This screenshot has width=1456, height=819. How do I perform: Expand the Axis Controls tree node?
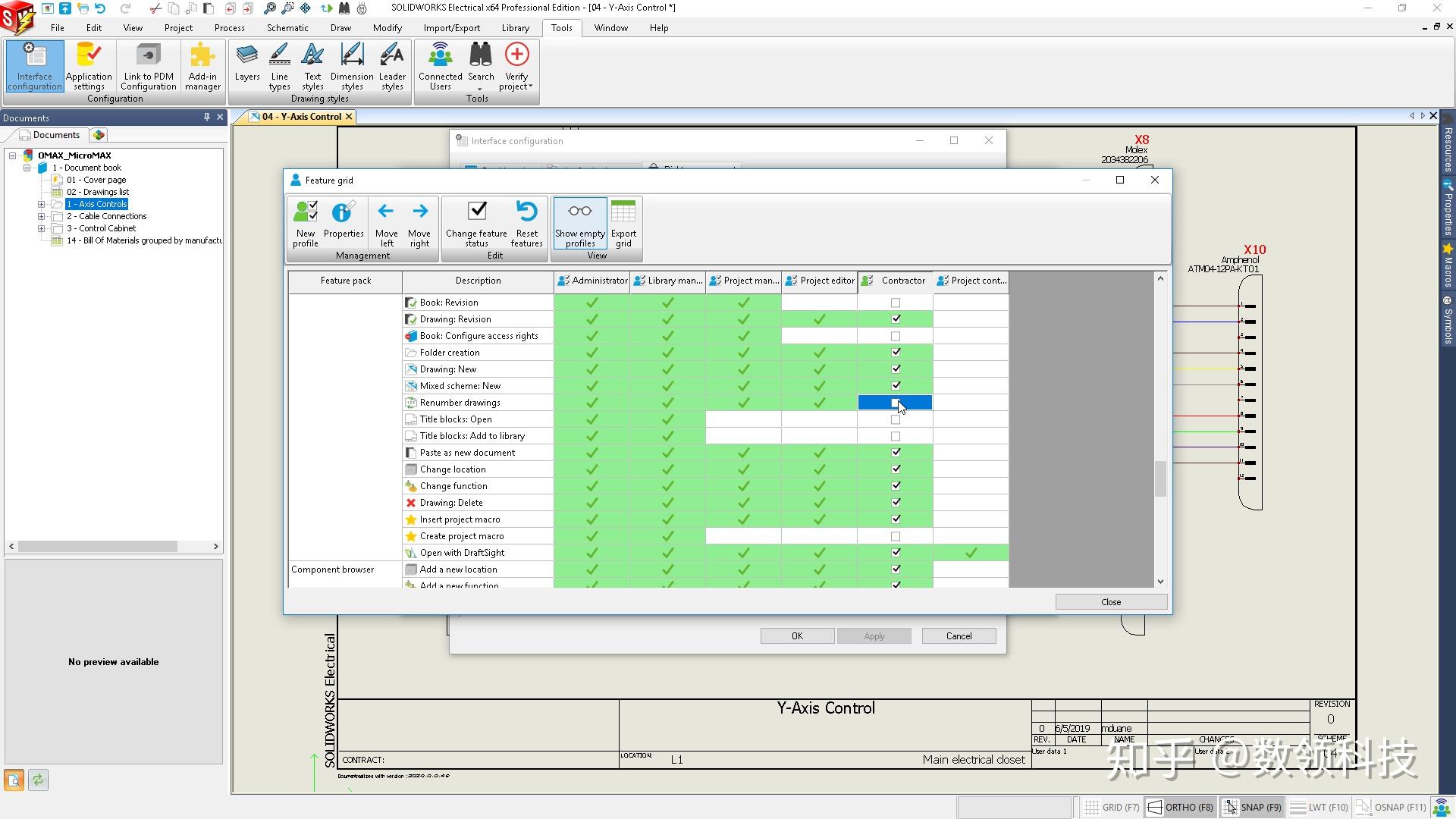tap(41, 203)
